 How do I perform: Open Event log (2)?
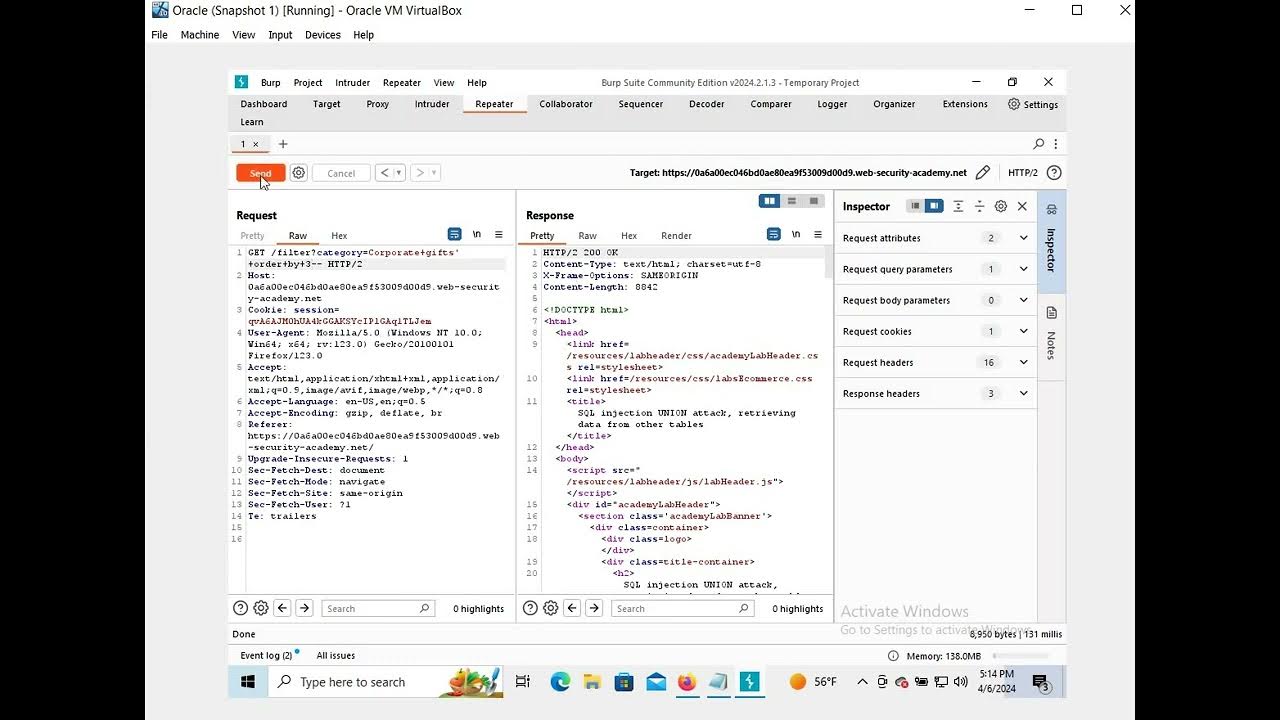coord(268,655)
